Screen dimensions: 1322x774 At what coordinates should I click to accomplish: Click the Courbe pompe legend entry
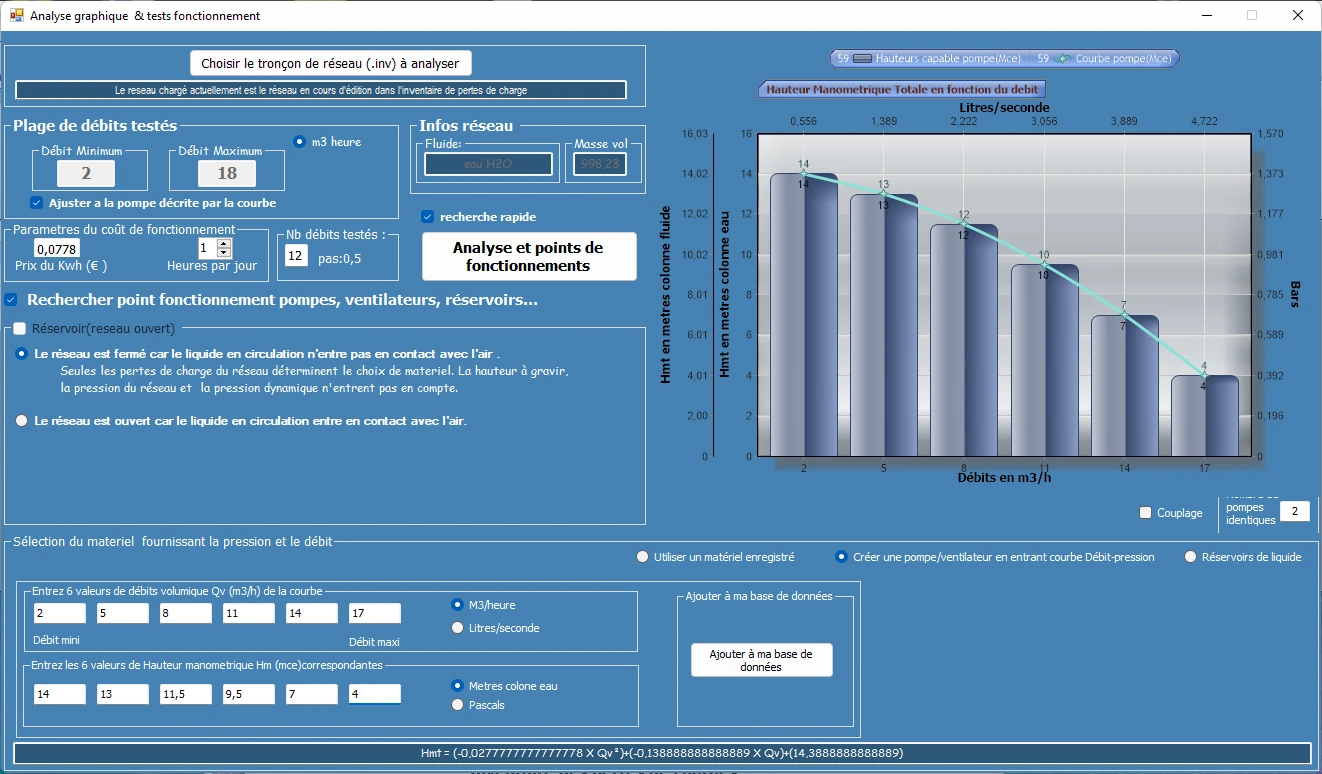click(x=1106, y=59)
